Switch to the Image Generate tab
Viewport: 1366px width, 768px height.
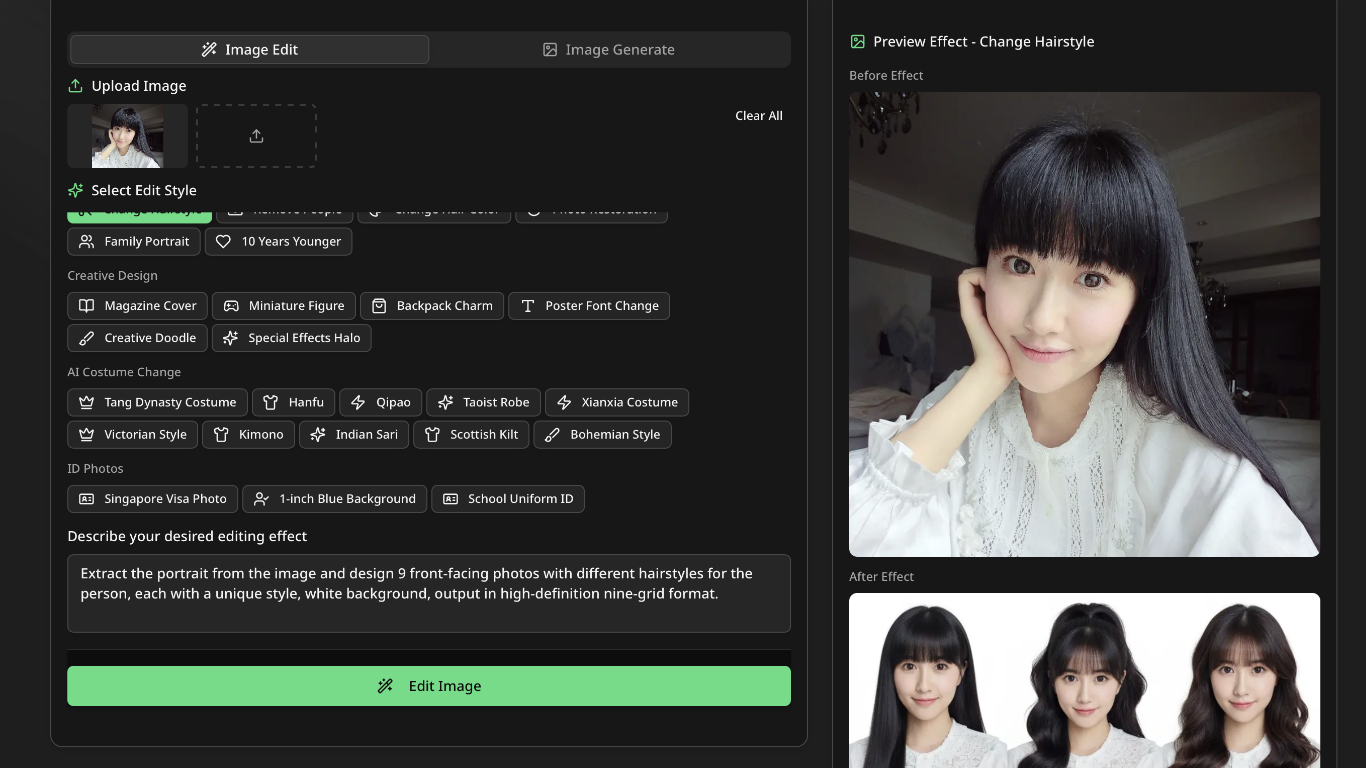[608, 50]
